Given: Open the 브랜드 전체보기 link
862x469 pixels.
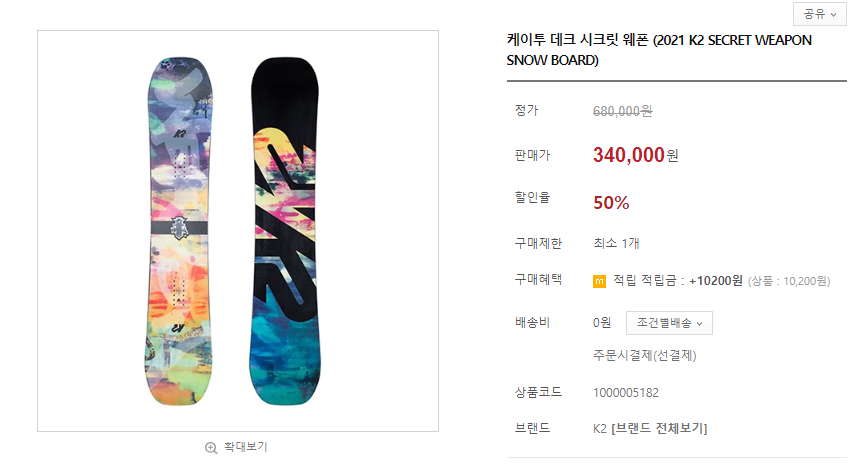Looking at the screenshot, I should [659, 428].
